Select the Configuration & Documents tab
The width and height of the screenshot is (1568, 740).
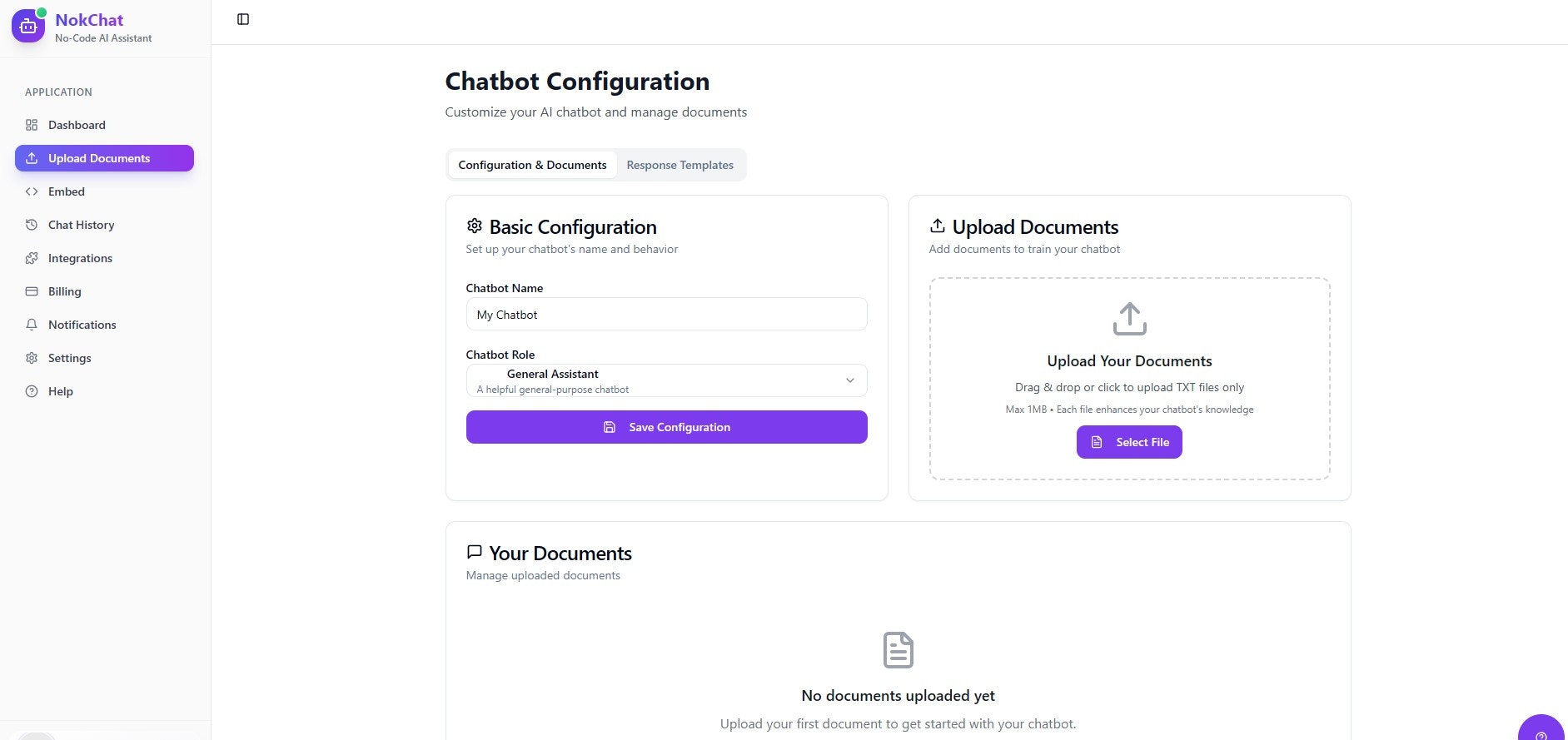(x=532, y=165)
